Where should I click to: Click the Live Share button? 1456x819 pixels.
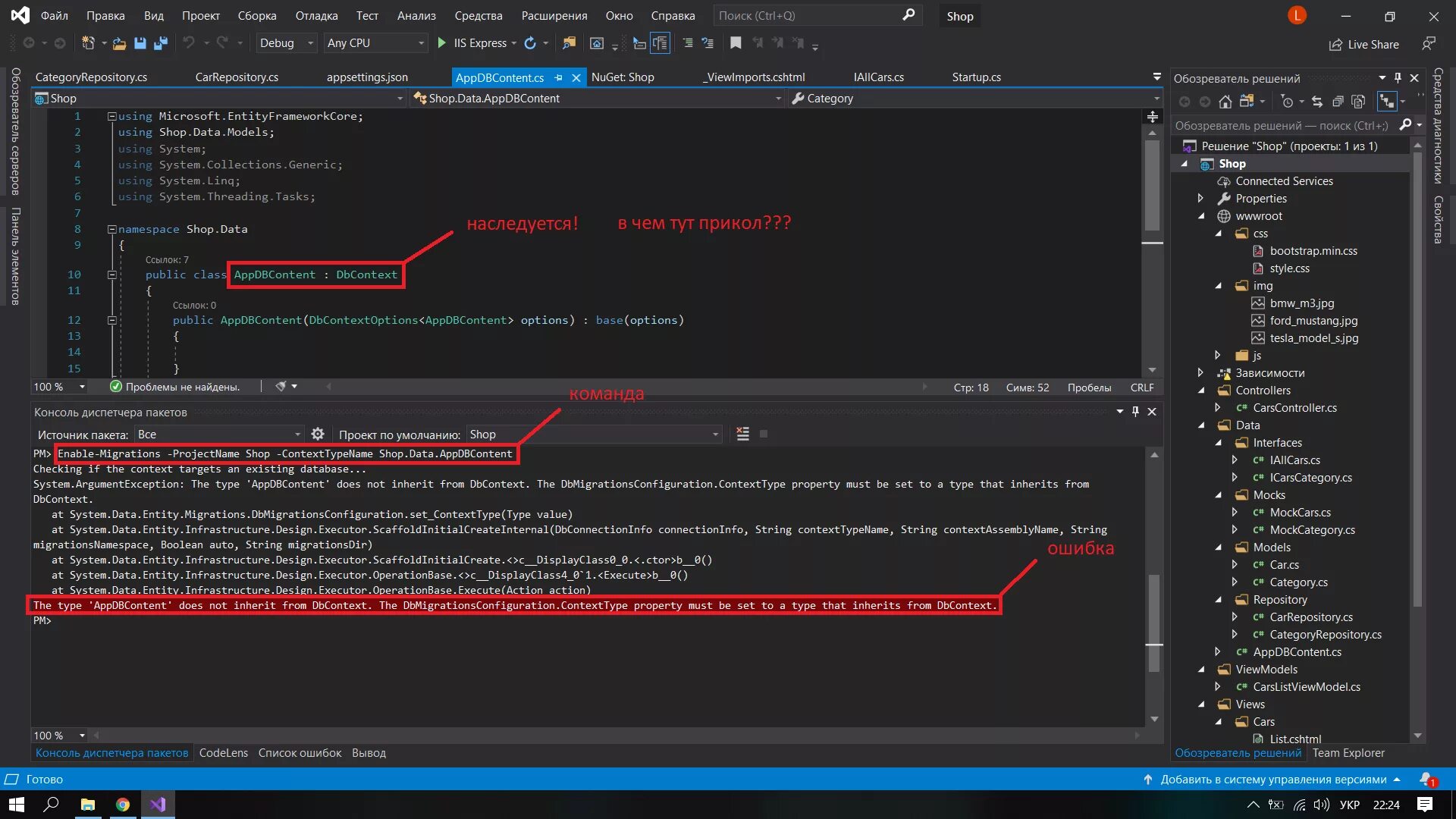pos(1364,45)
